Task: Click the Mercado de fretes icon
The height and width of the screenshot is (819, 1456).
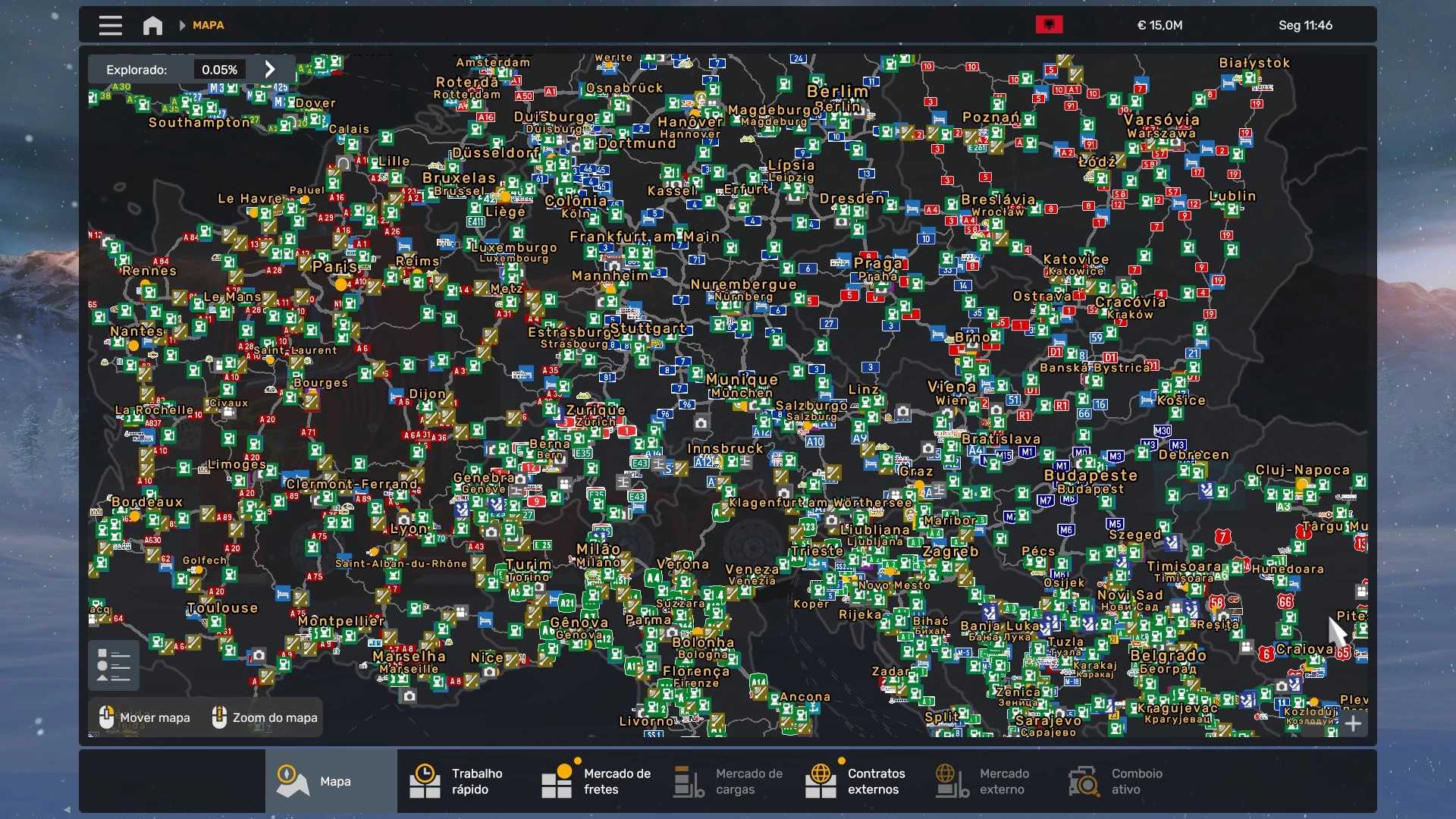Action: point(557,781)
